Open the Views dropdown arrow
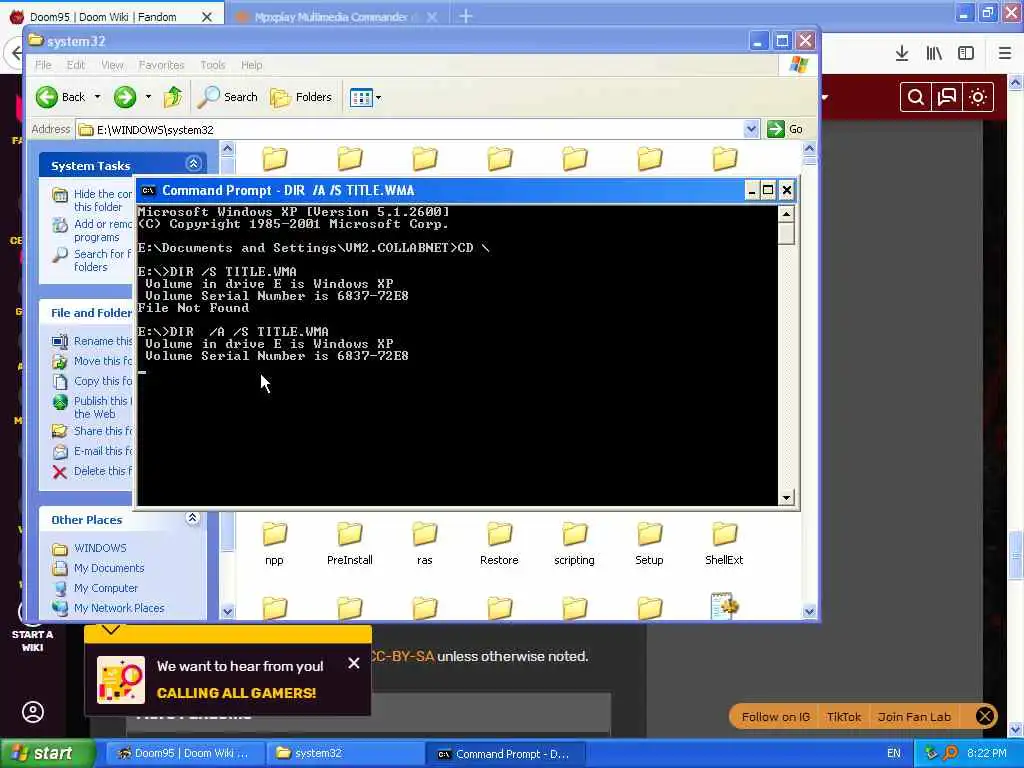This screenshot has width=1024, height=768. (378, 98)
